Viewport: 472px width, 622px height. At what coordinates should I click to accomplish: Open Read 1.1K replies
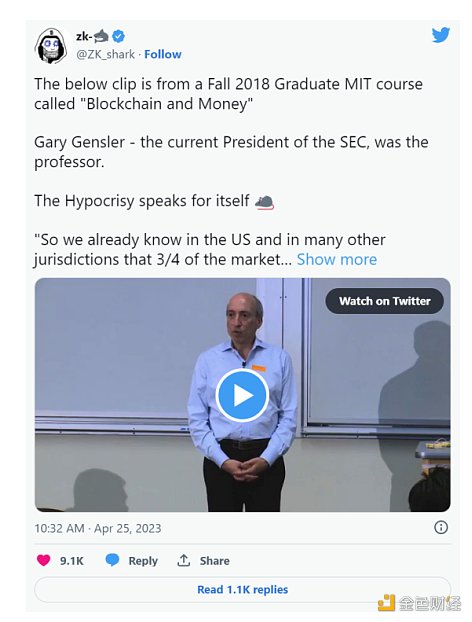click(242, 589)
